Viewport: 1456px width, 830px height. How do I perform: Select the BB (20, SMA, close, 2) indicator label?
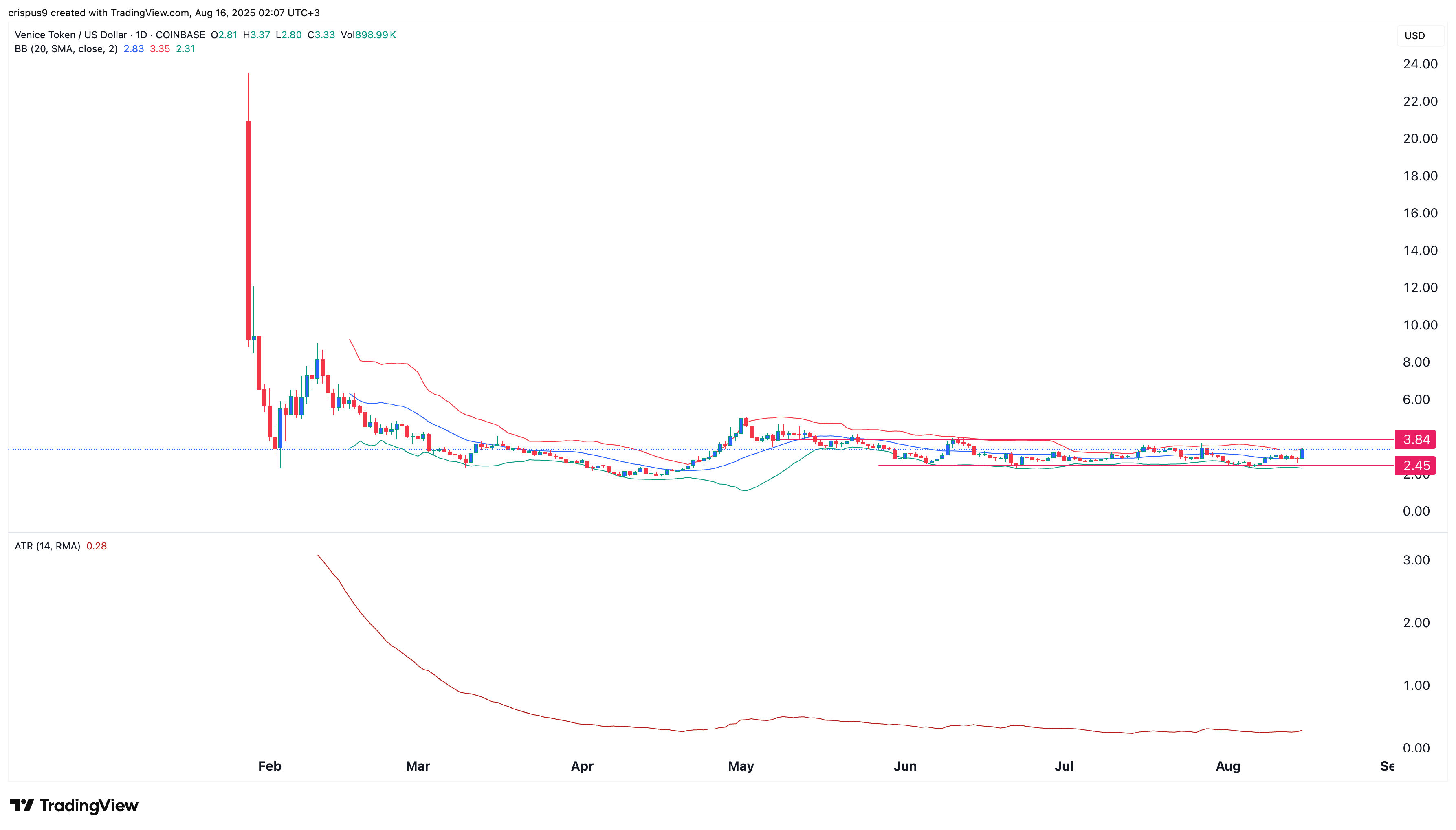coord(66,49)
